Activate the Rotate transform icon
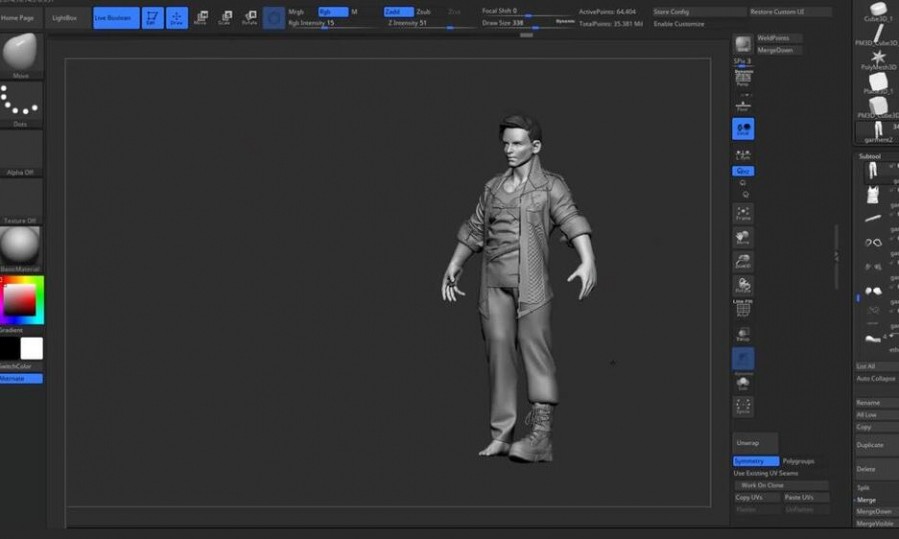The image size is (899, 539). point(249,18)
